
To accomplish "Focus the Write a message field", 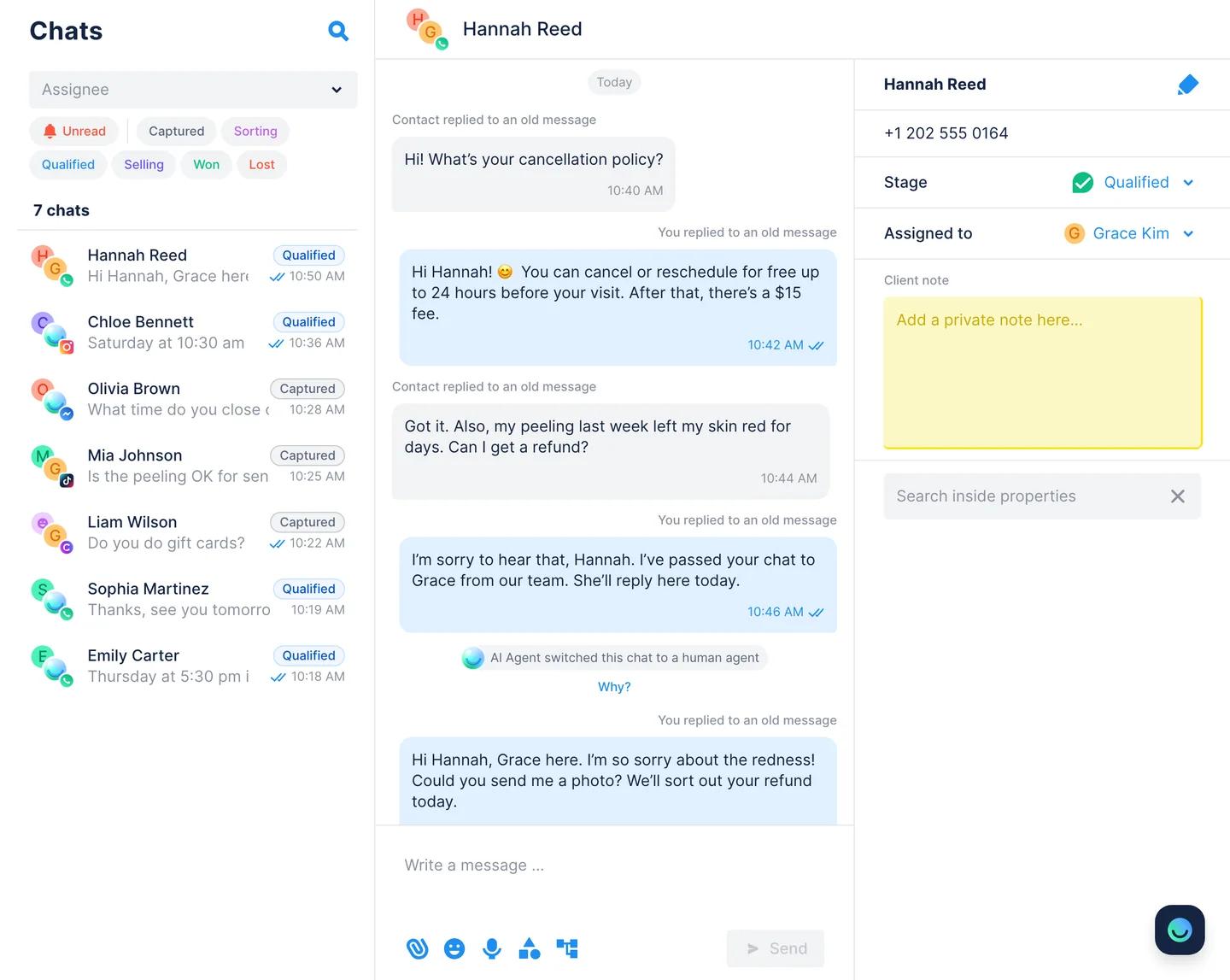I will (614, 866).
